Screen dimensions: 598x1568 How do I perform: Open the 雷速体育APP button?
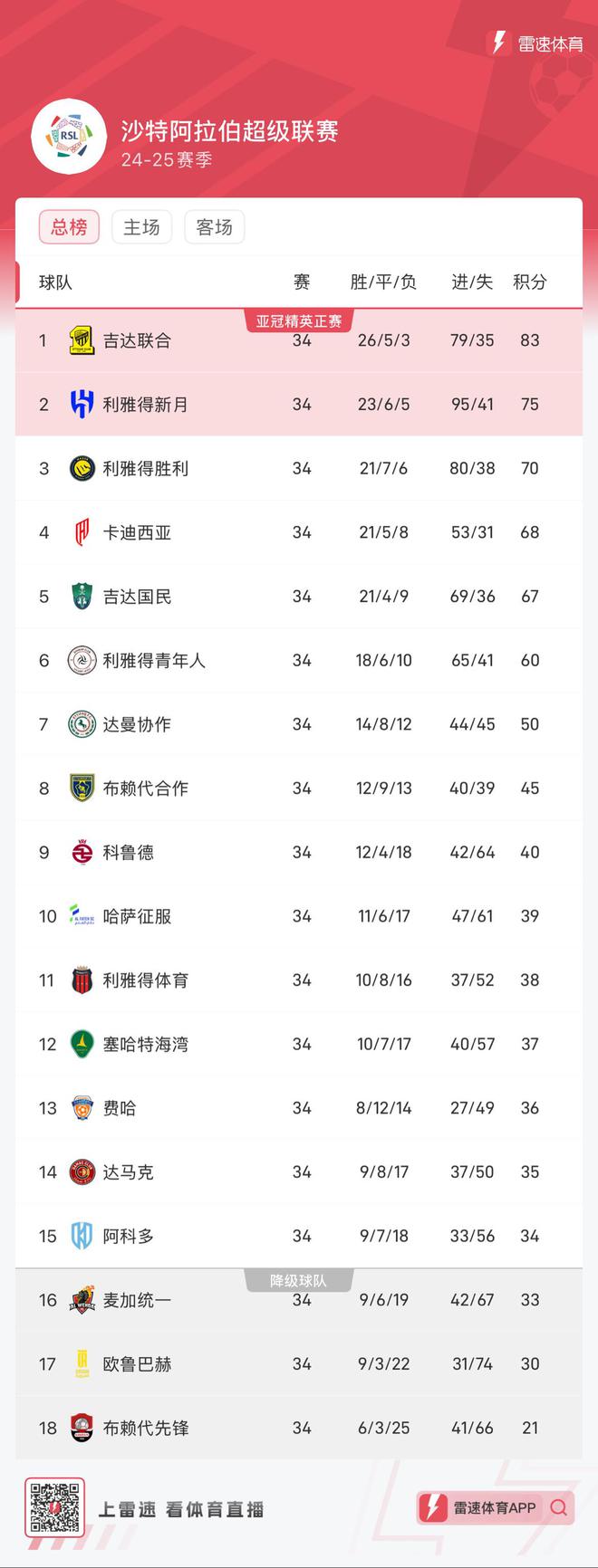tap(496, 1507)
